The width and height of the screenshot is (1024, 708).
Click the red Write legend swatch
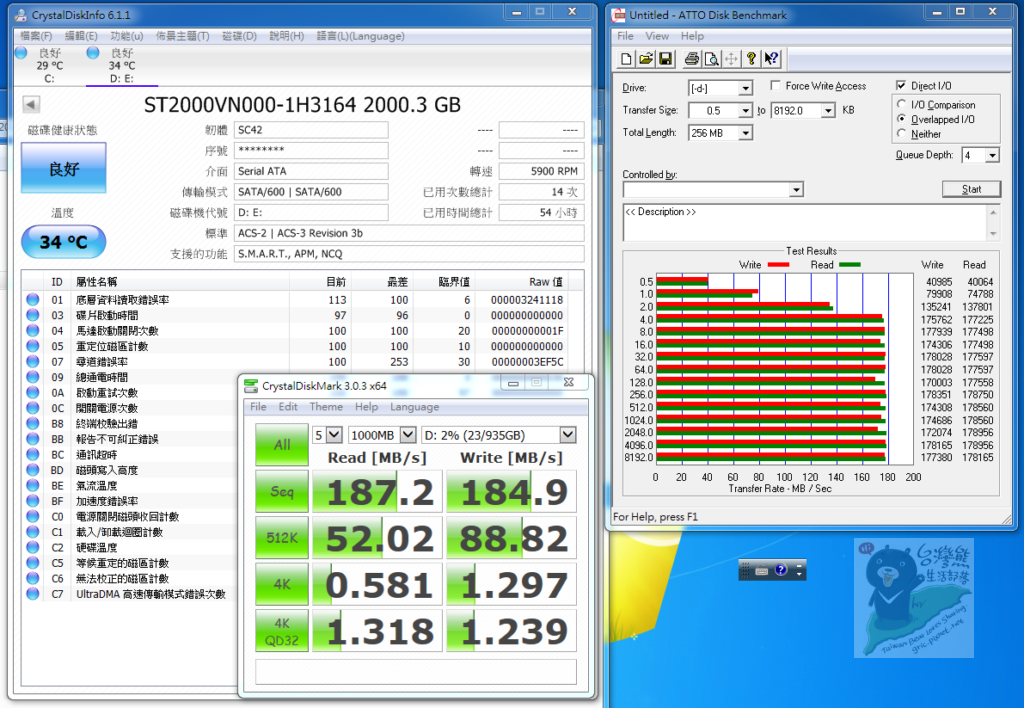coord(778,265)
